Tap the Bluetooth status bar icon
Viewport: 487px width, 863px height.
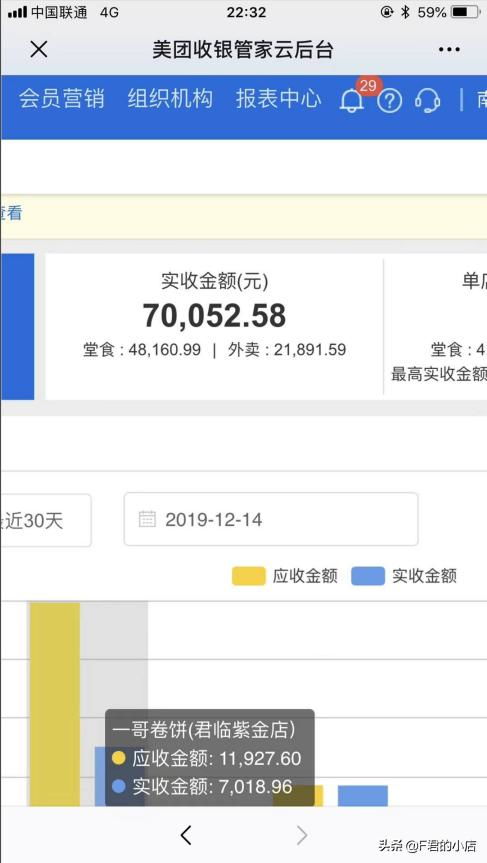point(405,12)
